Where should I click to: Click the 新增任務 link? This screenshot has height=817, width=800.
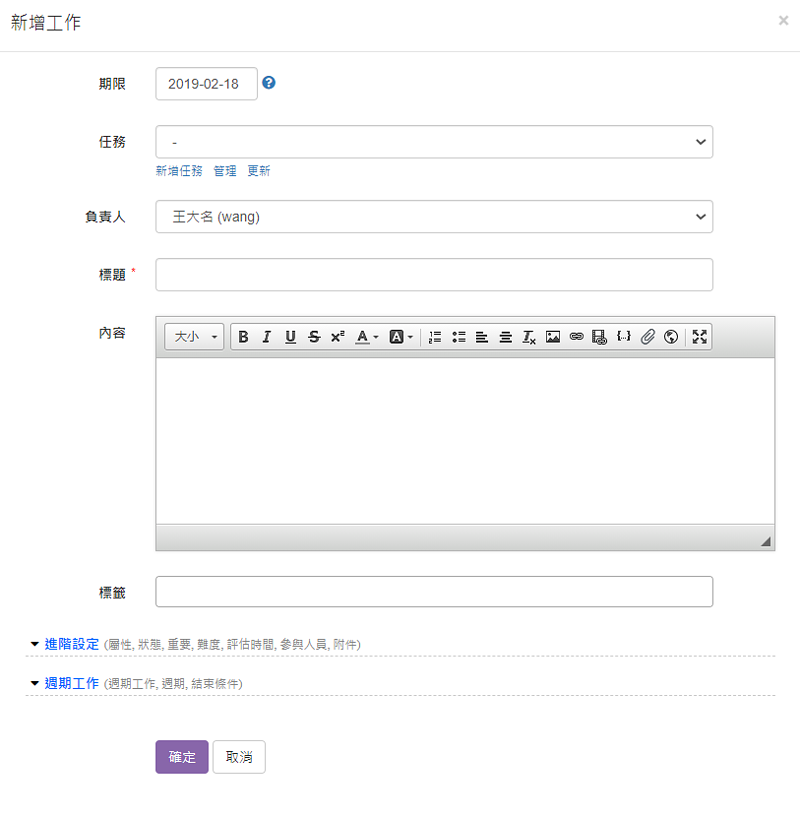[x=179, y=171]
